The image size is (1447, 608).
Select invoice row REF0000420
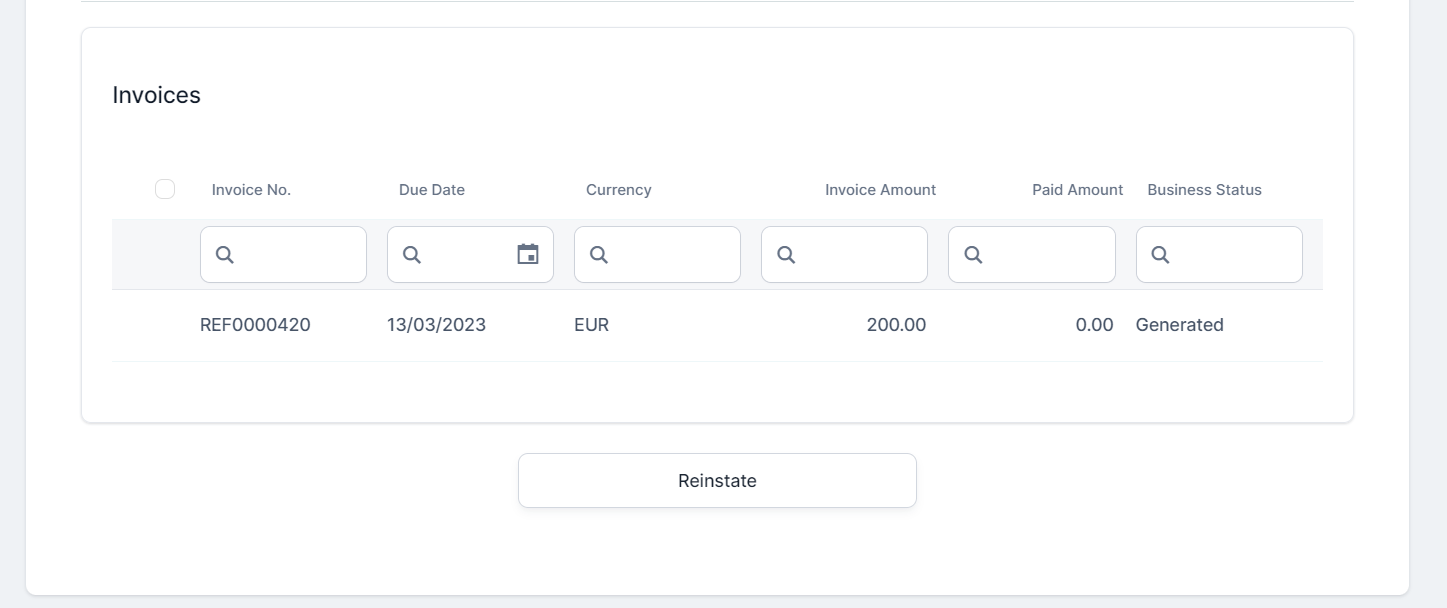(255, 325)
